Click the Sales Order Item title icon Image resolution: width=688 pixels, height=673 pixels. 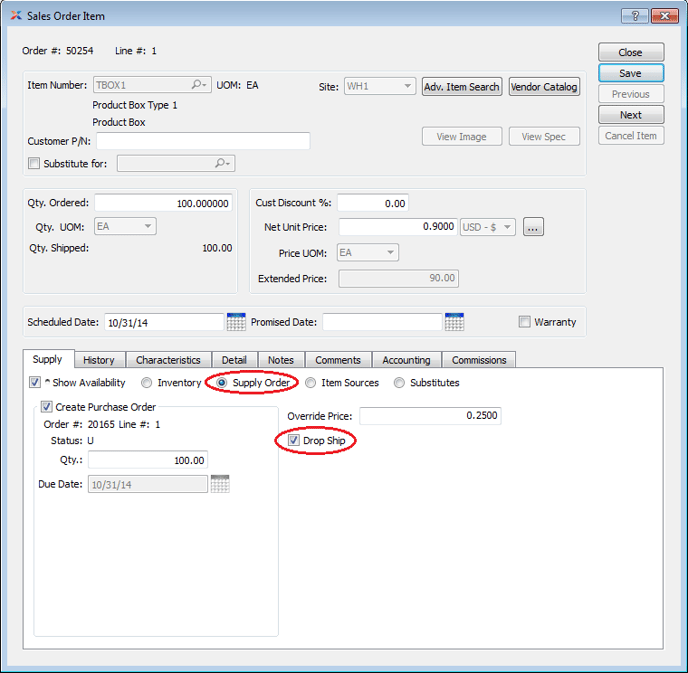click(x=14, y=17)
